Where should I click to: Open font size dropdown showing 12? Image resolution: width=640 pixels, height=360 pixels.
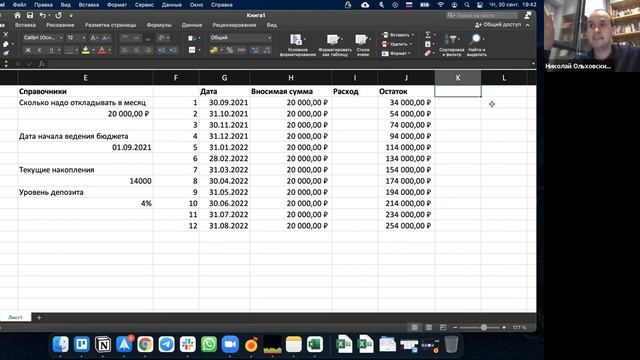click(x=76, y=38)
